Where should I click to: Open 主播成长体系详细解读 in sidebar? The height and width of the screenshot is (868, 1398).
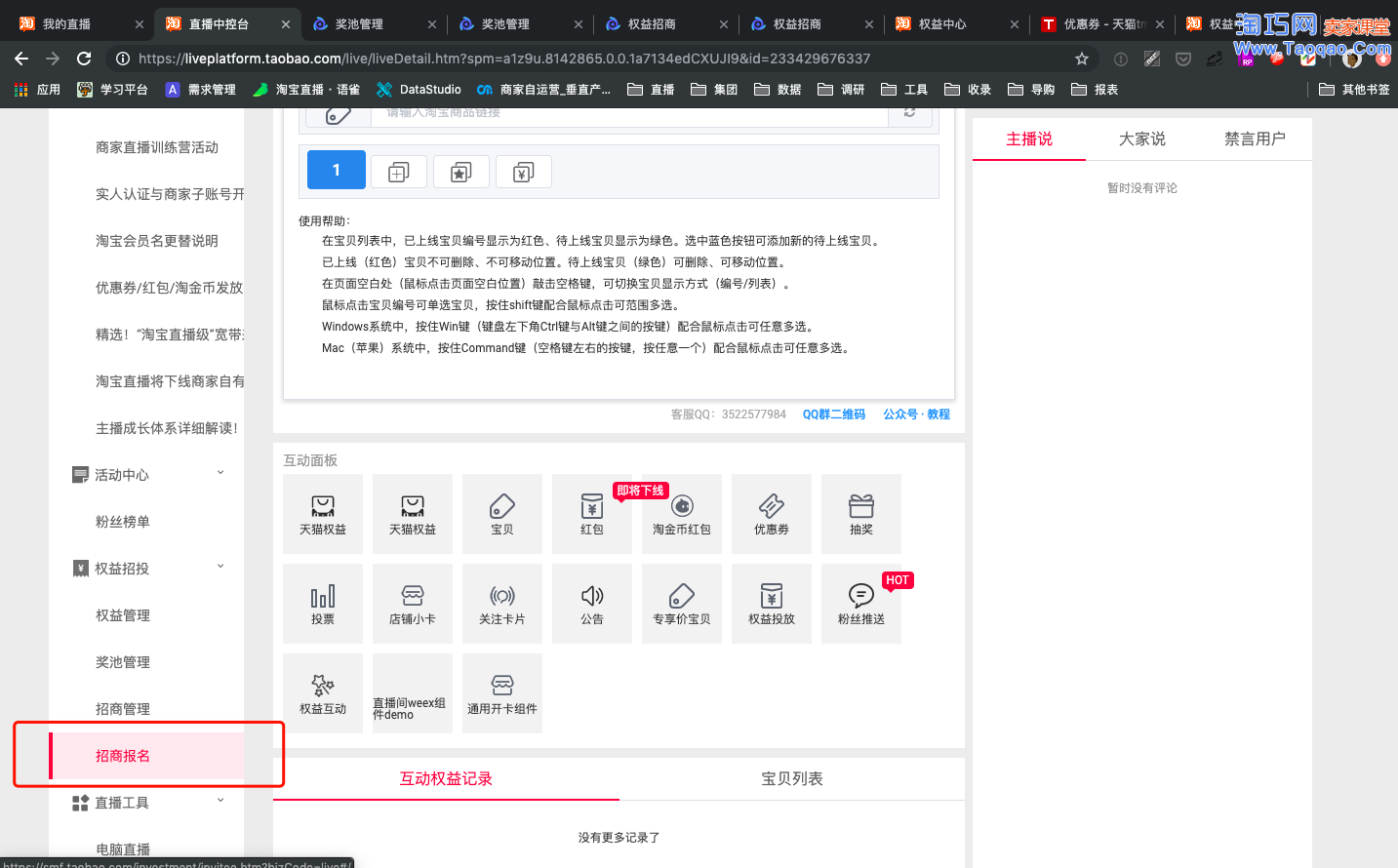(167, 428)
